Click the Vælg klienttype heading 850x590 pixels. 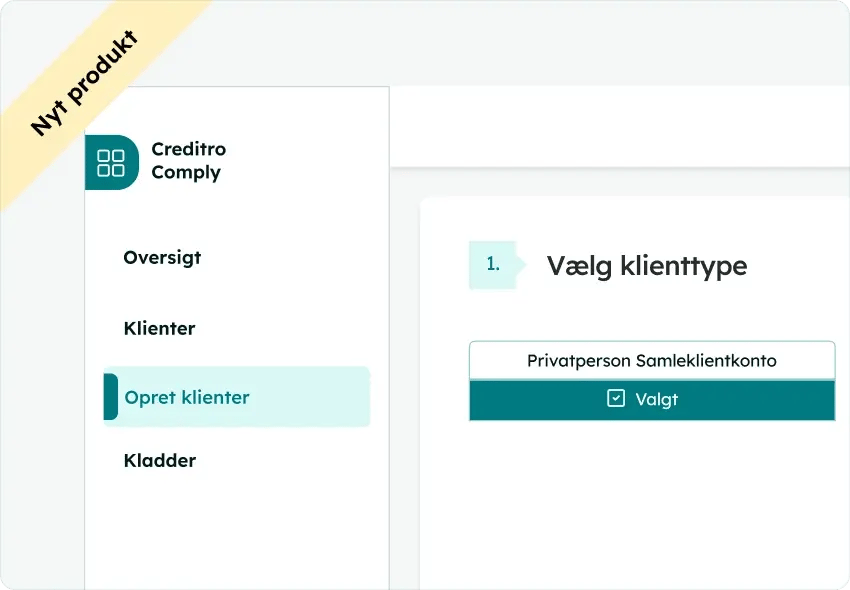click(646, 266)
